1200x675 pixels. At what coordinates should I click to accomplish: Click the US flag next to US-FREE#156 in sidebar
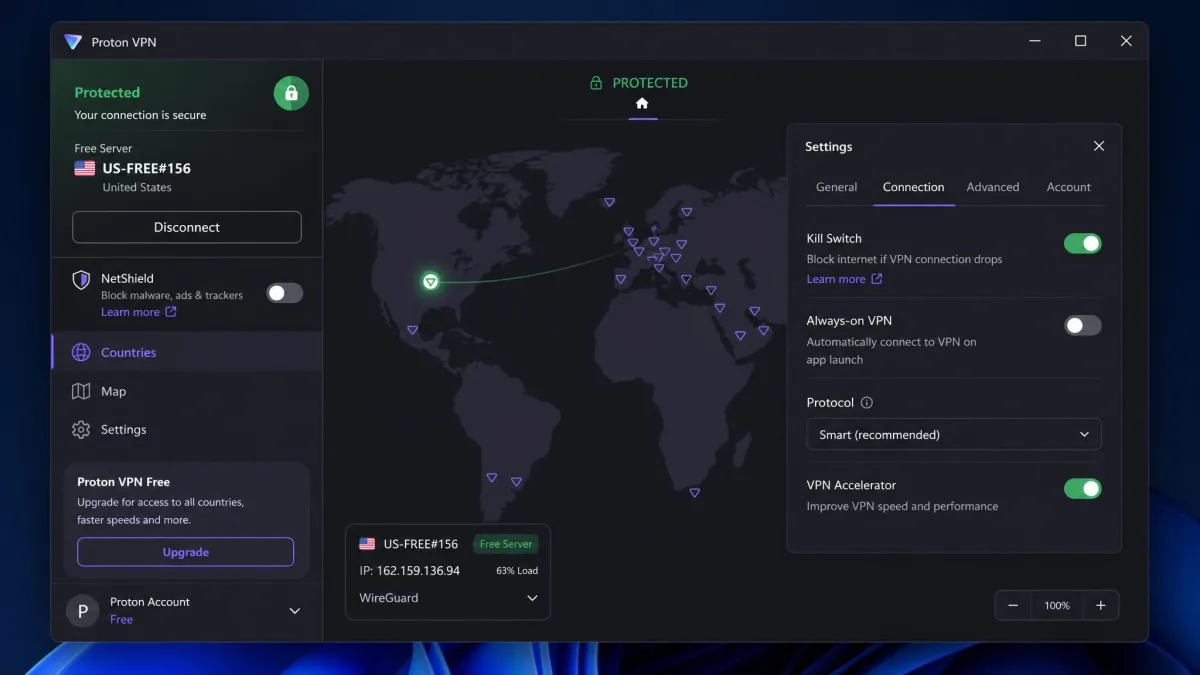tap(85, 168)
